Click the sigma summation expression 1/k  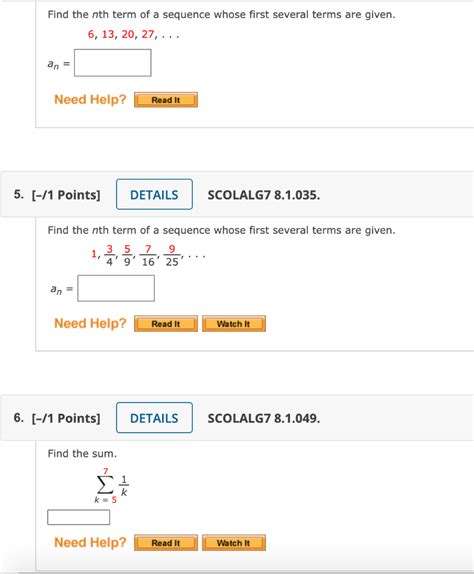(111, 485)
